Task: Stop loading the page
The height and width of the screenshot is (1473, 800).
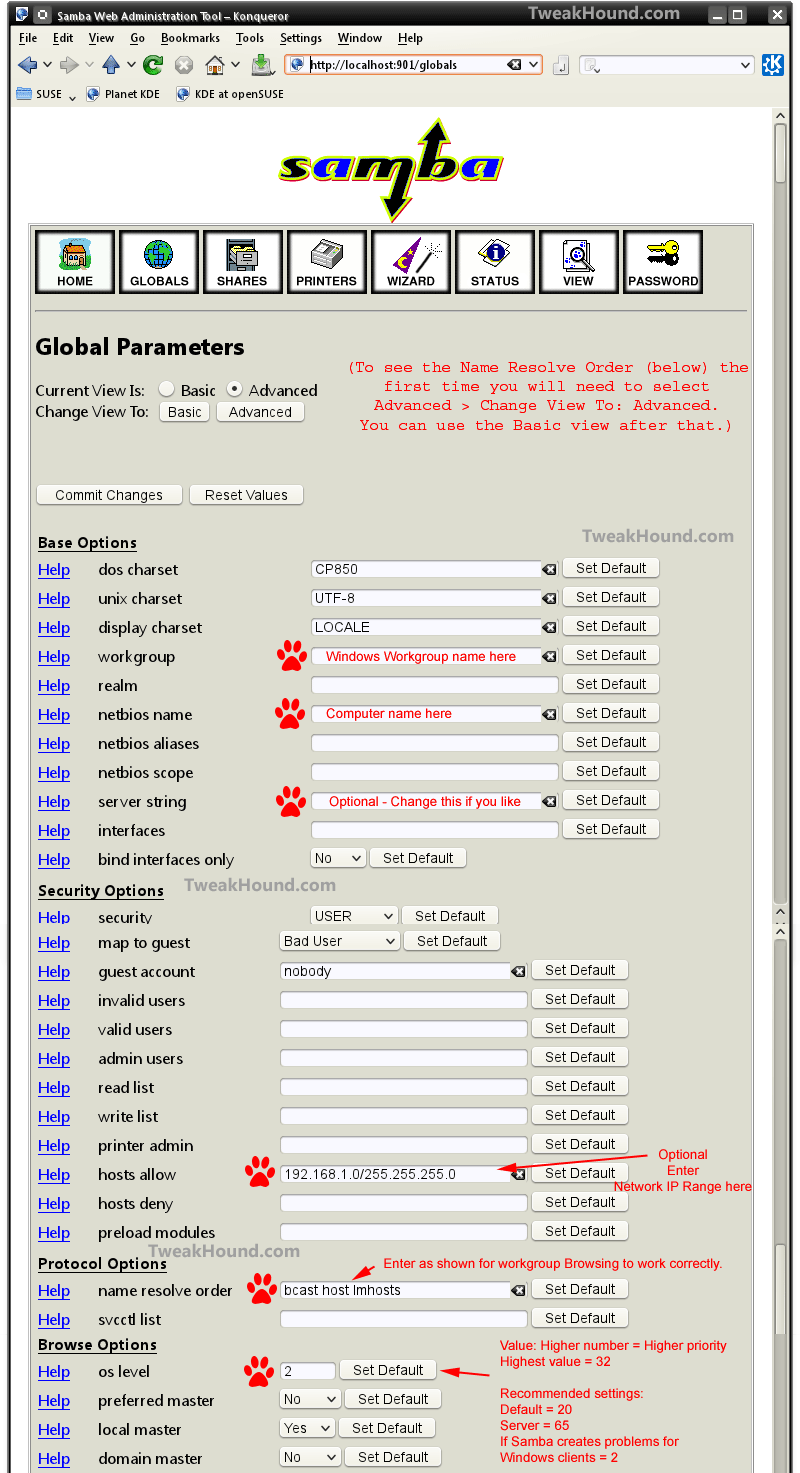Action: (184, 65)
